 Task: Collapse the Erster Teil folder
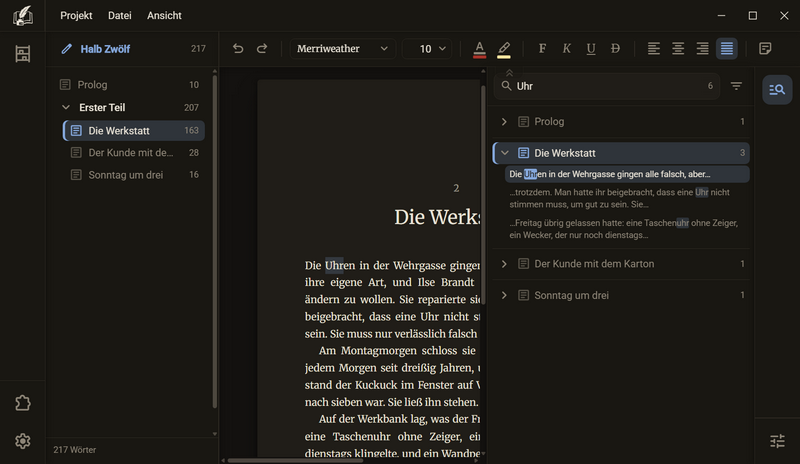[x=66, y=107]
